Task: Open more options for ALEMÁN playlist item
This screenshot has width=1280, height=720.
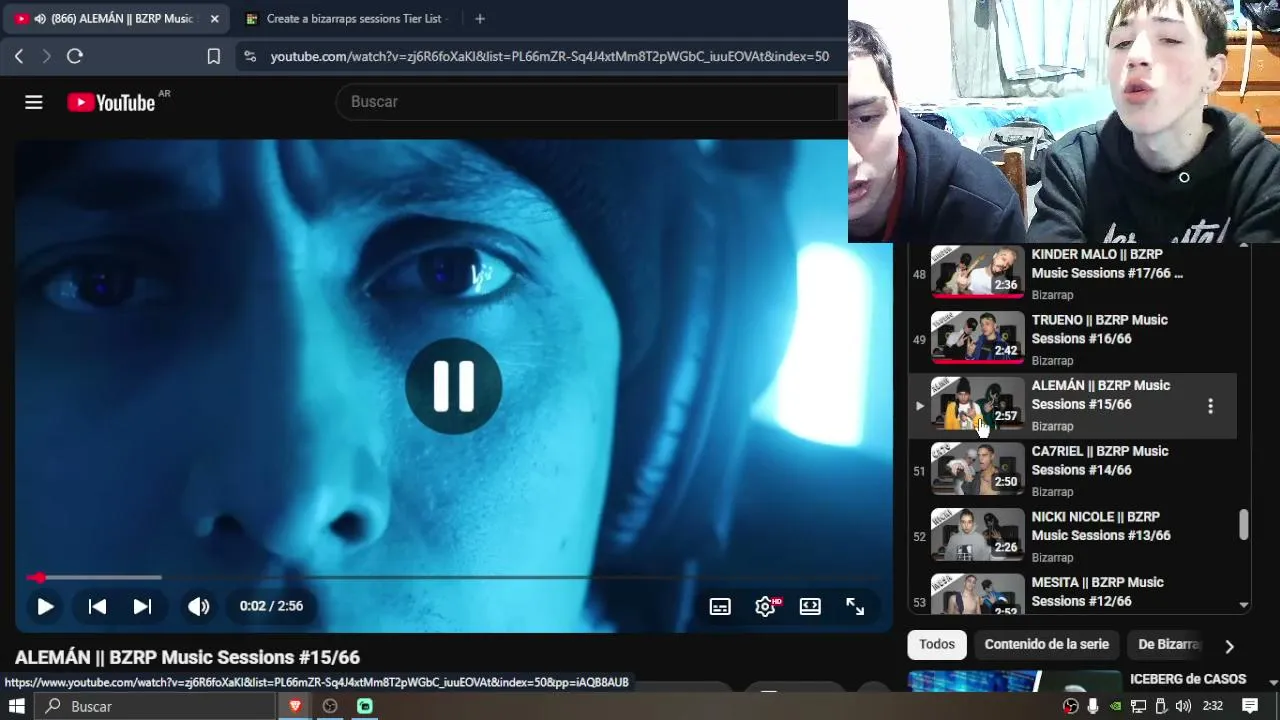Action: pyautogui.click(x=1210, y=406)
